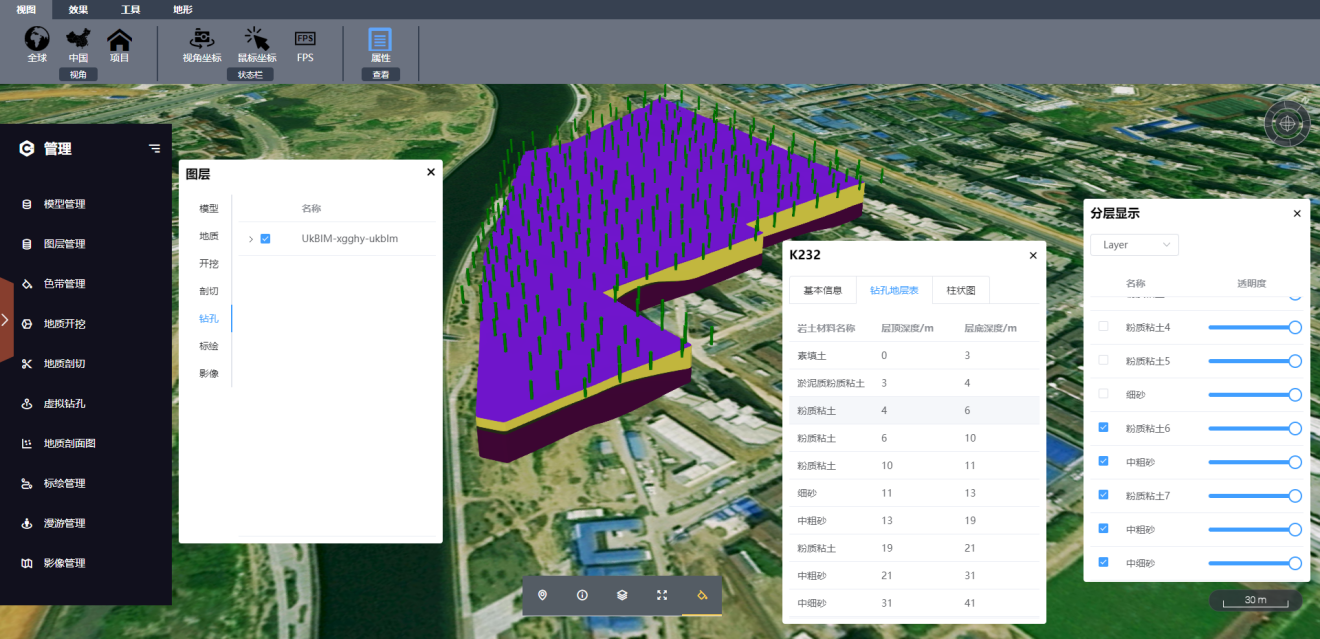Select the 中国 map view icon

[x=78, y=39]
